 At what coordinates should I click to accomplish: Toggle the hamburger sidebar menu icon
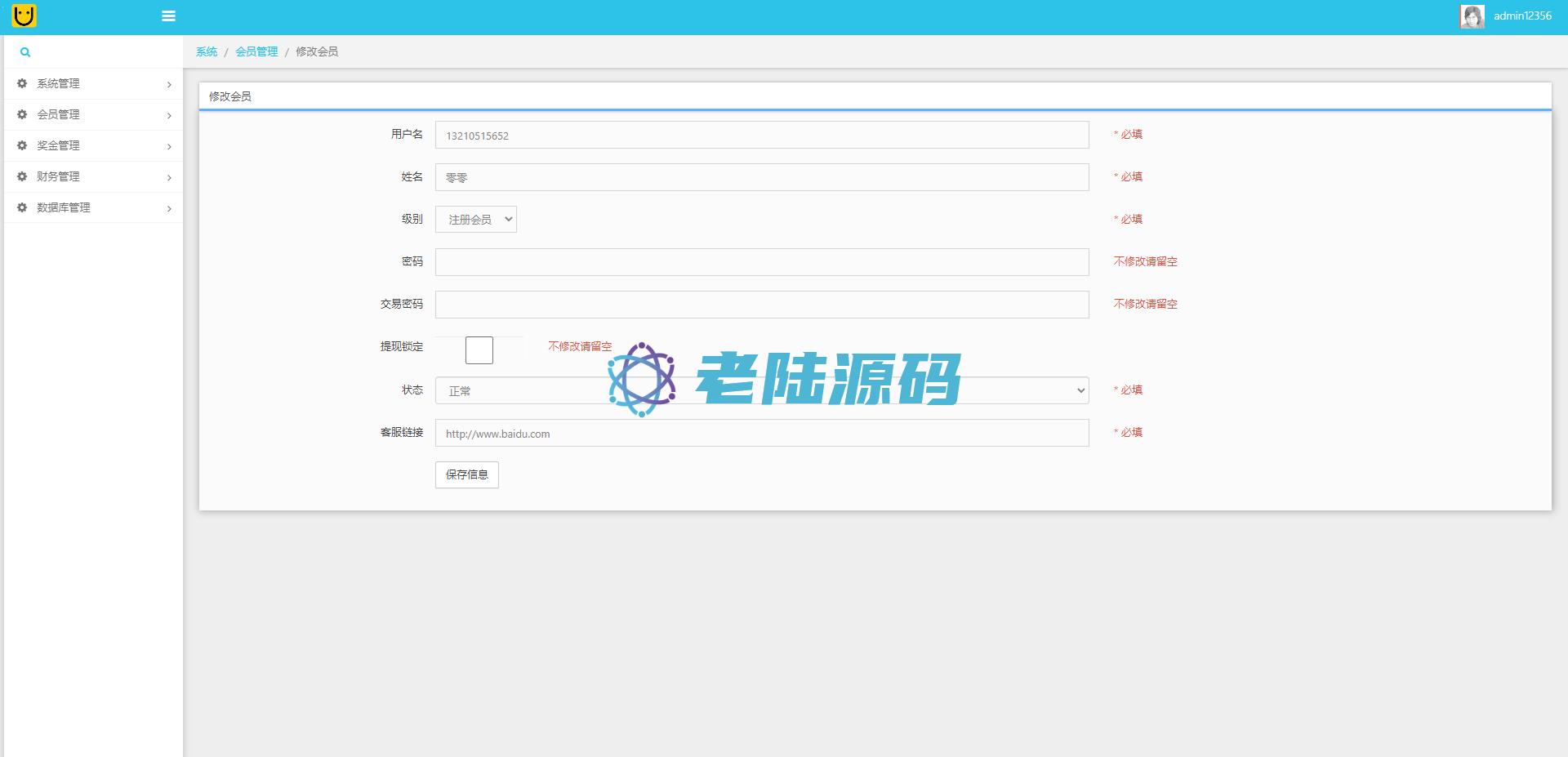[x=169, y=16]
